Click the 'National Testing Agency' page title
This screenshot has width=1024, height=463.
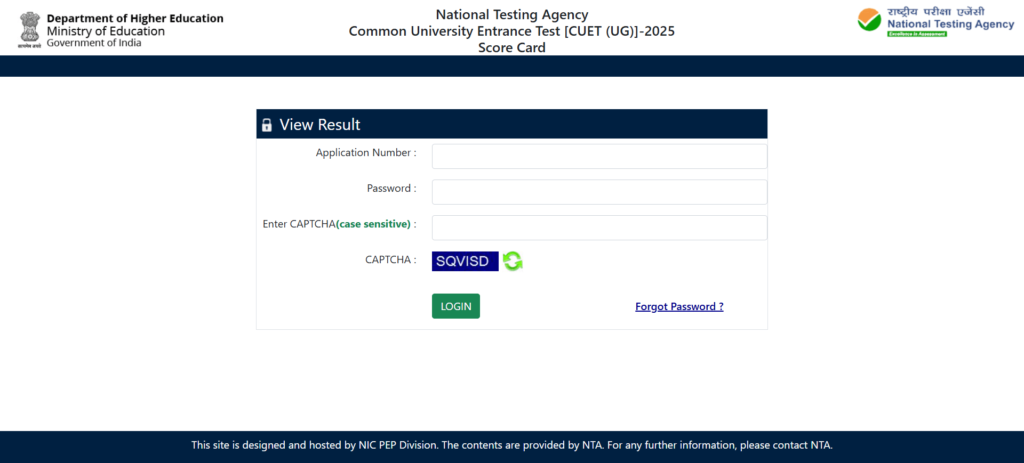tap(512, 14)
